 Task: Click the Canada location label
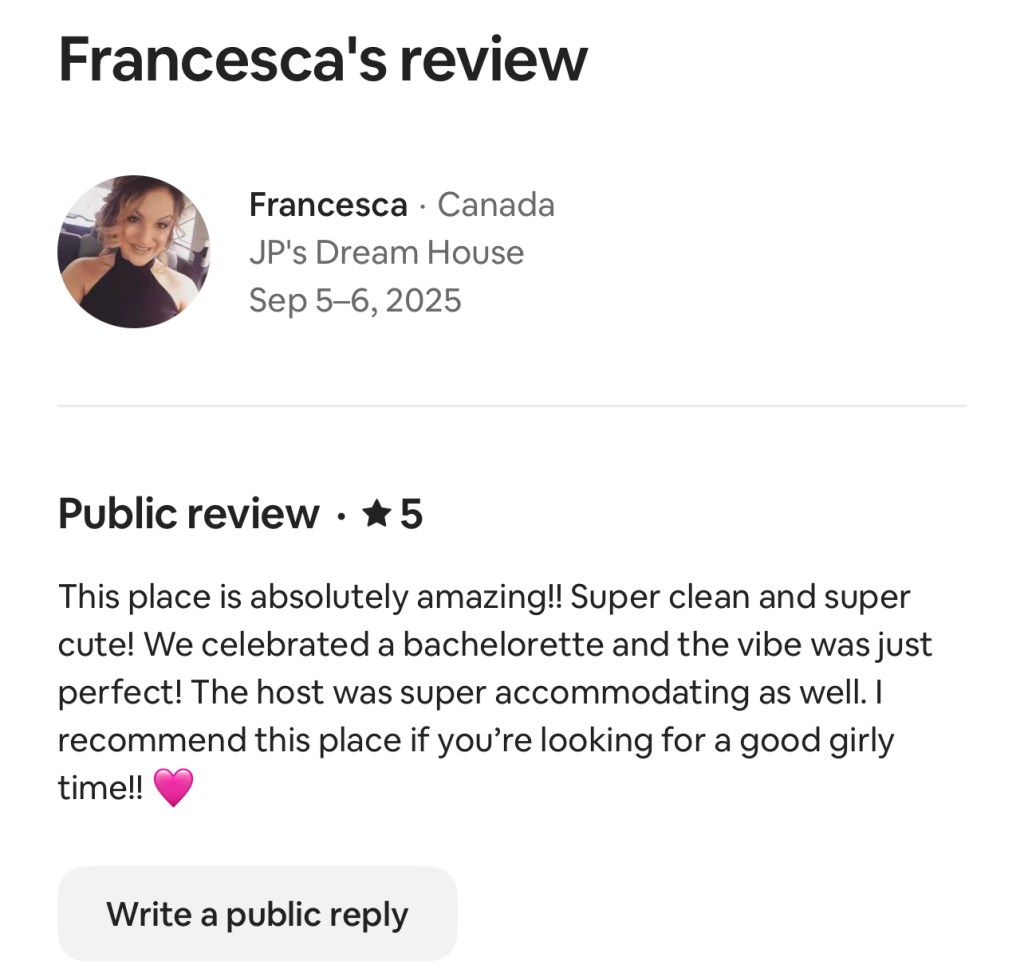coord(496,205)
